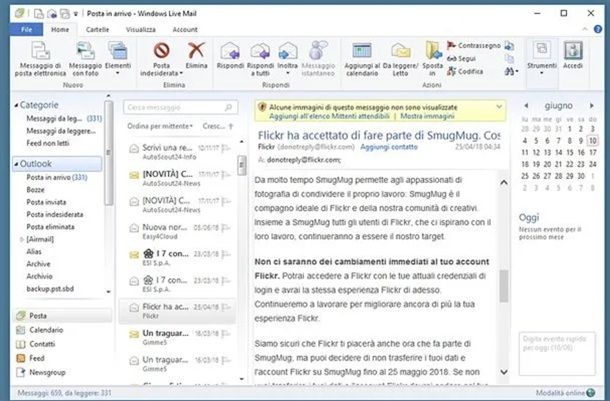Select day 21 in giugno calendar
Viewport: 610px width, 401px height.
coord(558,164)
